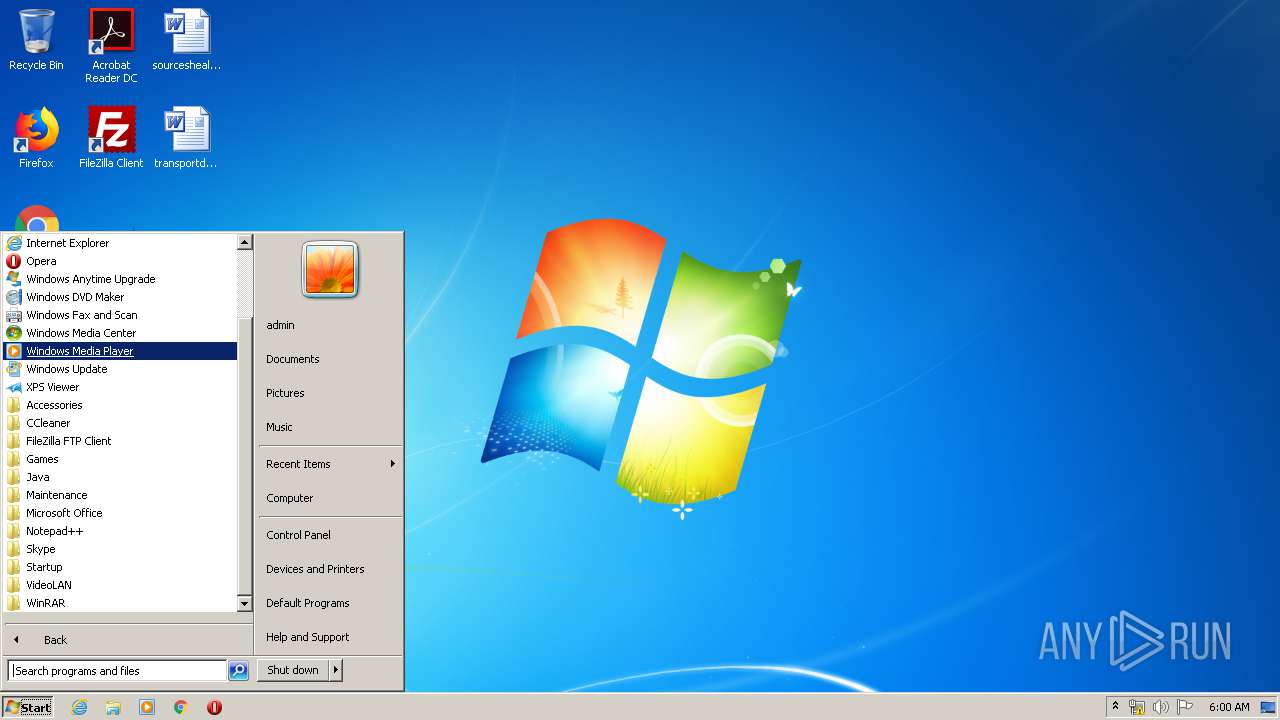
Task: Expand the Notepad++ folder
Action: [120, 531]
